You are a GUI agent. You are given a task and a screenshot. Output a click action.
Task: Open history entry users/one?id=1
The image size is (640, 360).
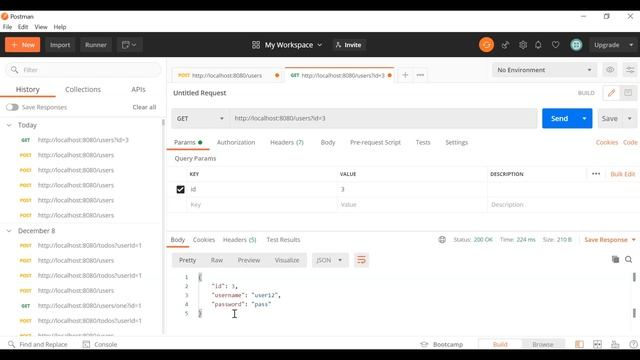tap(89, 305)
